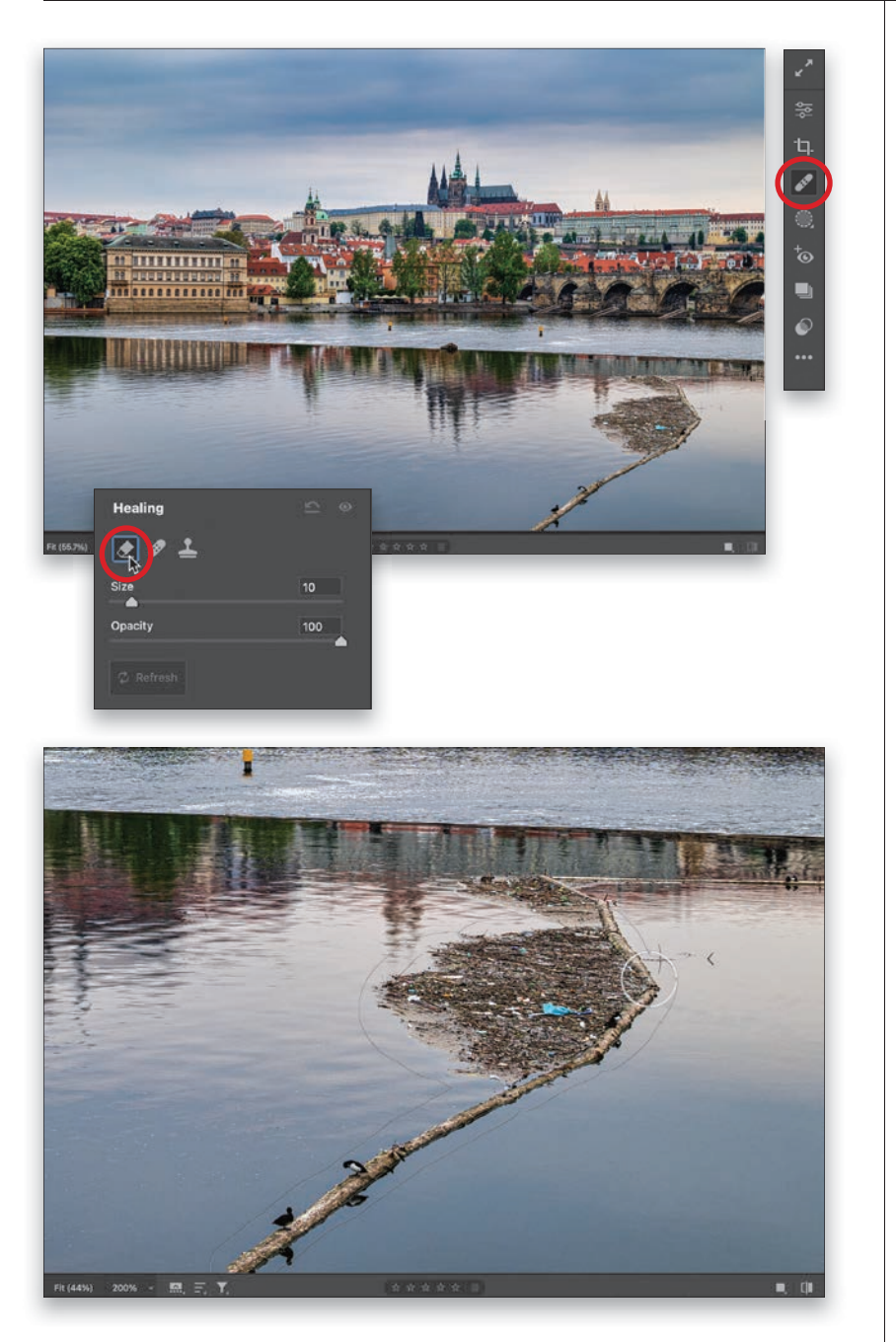The width and height of the screenshot is (896, 1342).
Task: Open the three-dots more options menu
Action: (803, 358)
